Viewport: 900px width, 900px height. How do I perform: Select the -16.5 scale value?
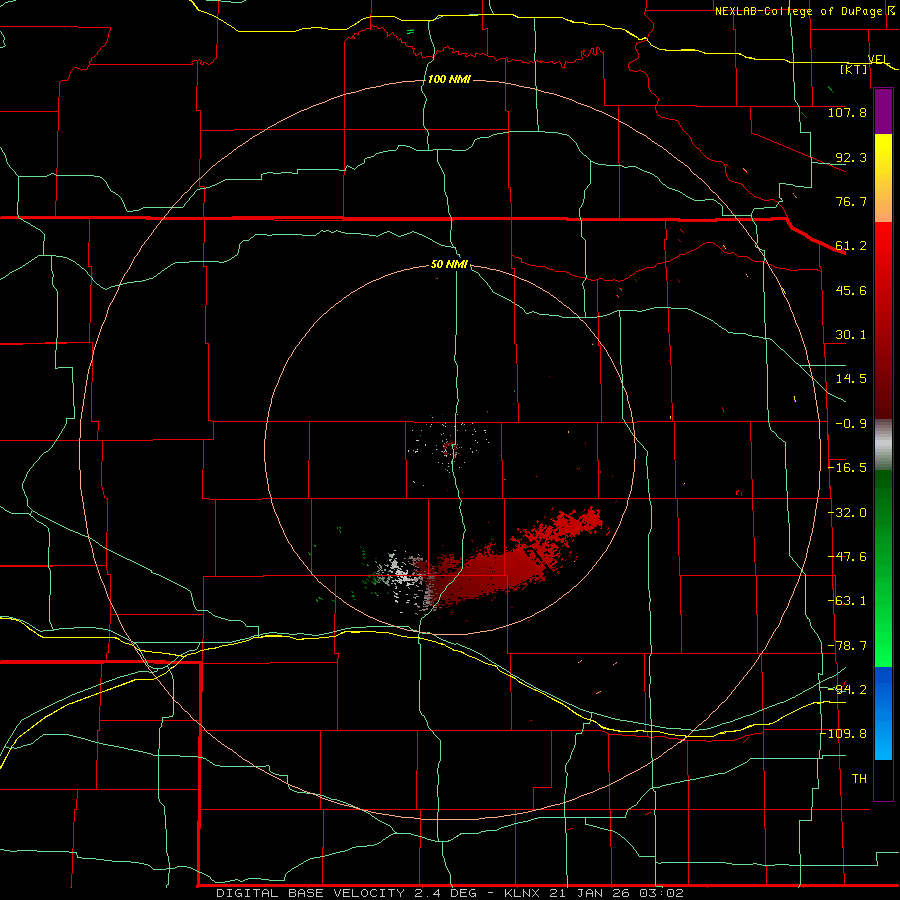[x=847, y=468]
